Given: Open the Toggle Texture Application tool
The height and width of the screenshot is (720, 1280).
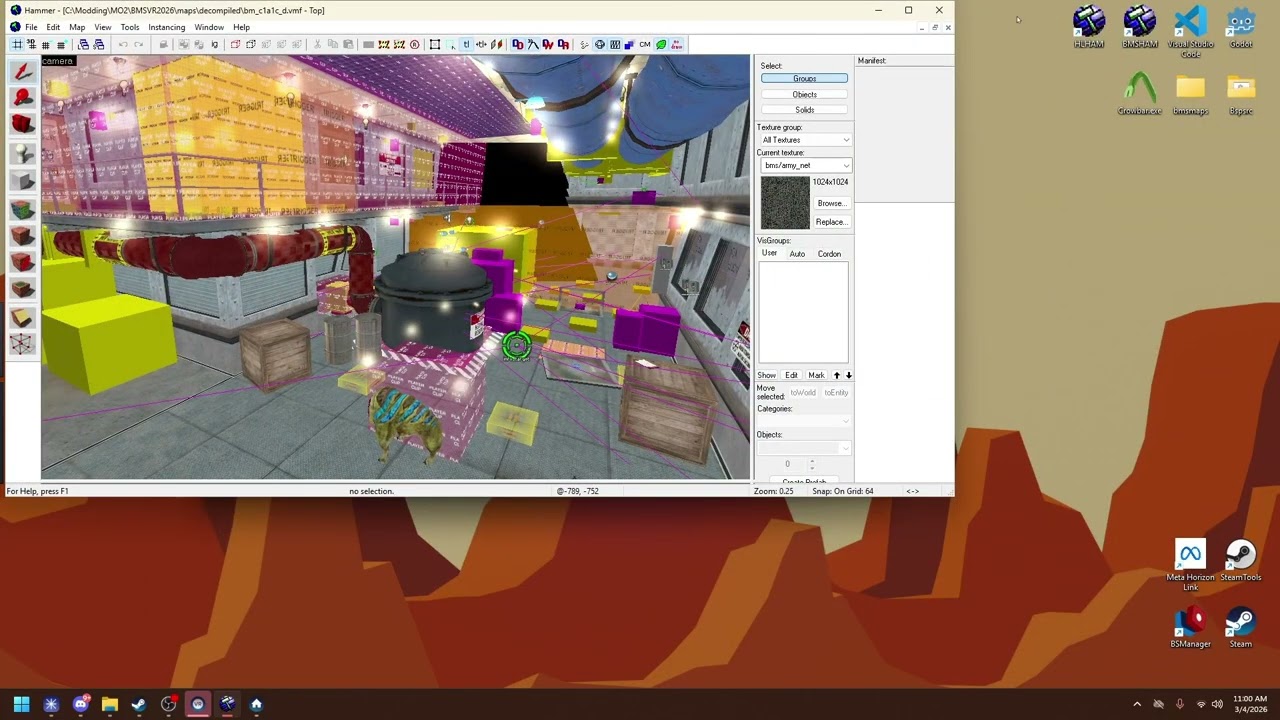Looking at the screenshot, I should (x=22, y=209).
